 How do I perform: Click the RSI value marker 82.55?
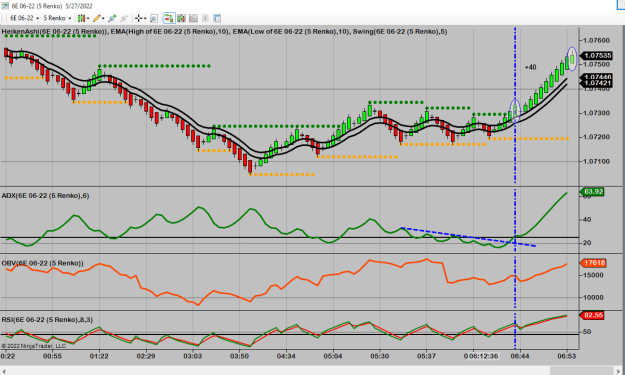click(x=592, y=315)
